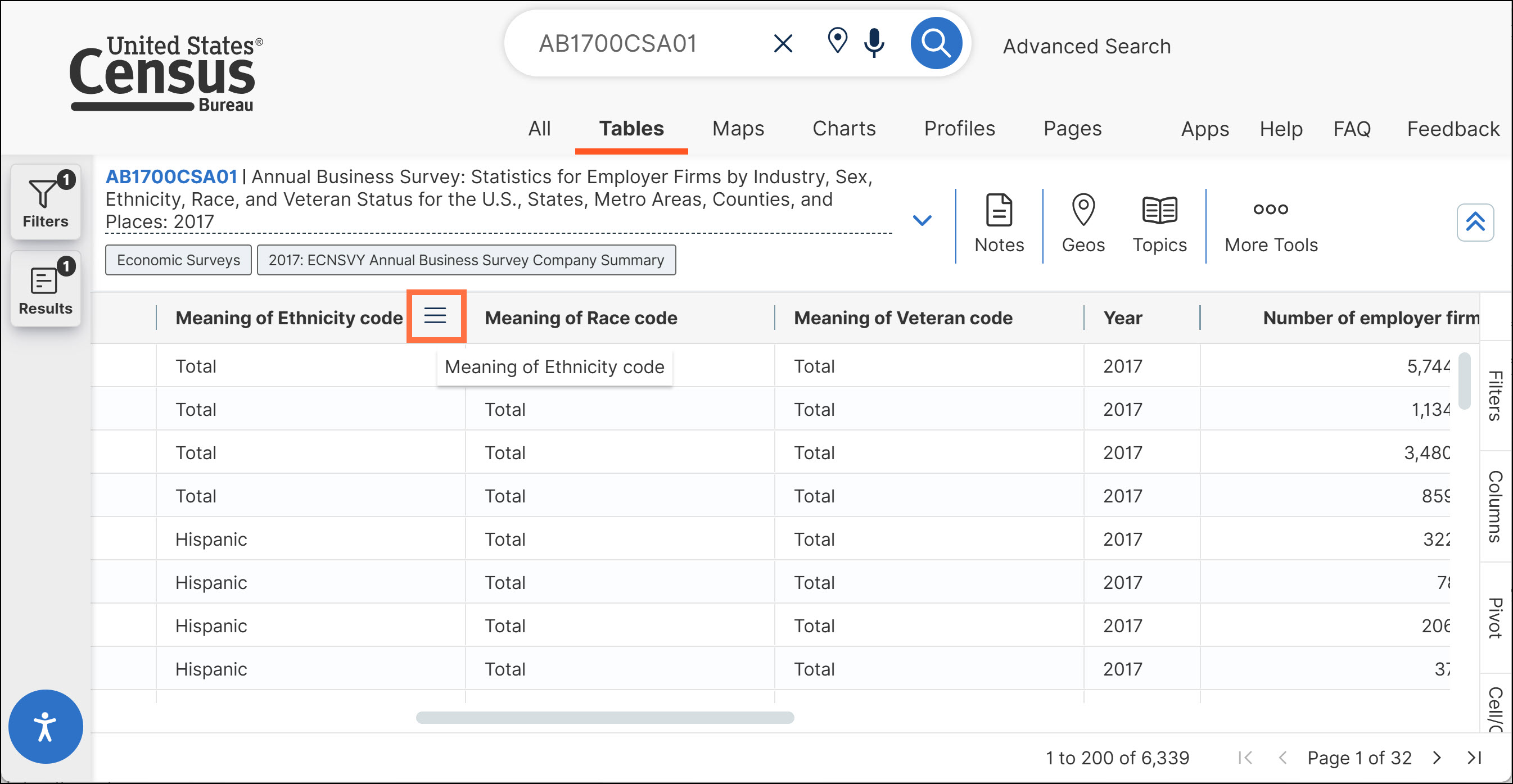
Task: Click the Year 2017 cell in the first row
Action: click(x=1142, y=366)
